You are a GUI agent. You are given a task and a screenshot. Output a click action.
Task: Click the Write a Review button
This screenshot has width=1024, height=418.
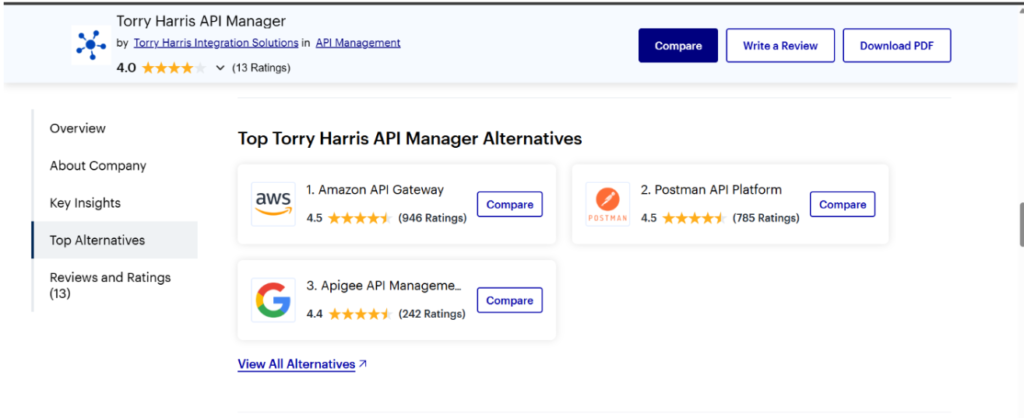coord(780,46)
